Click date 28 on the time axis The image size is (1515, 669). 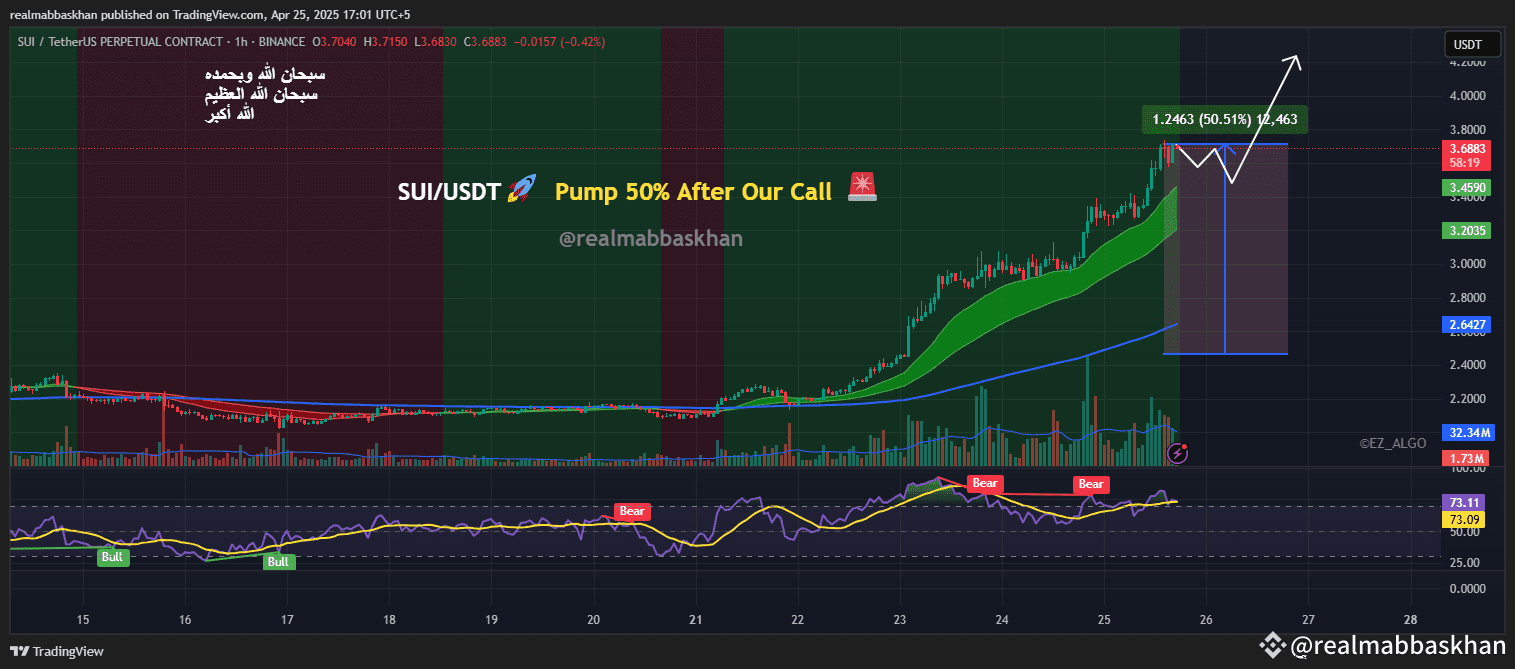pos(1410,619)
